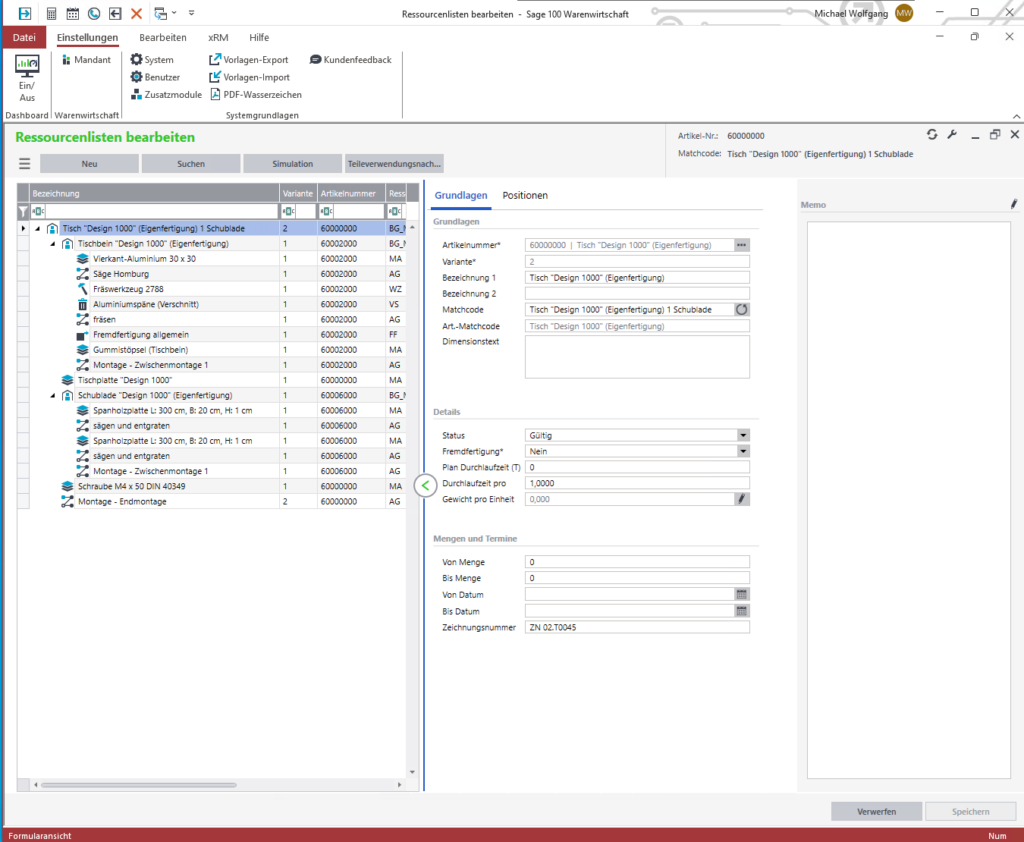Viewport: 1024px width, 842px height.
Task: Click the Simulation button
Action: coord(293,164)
